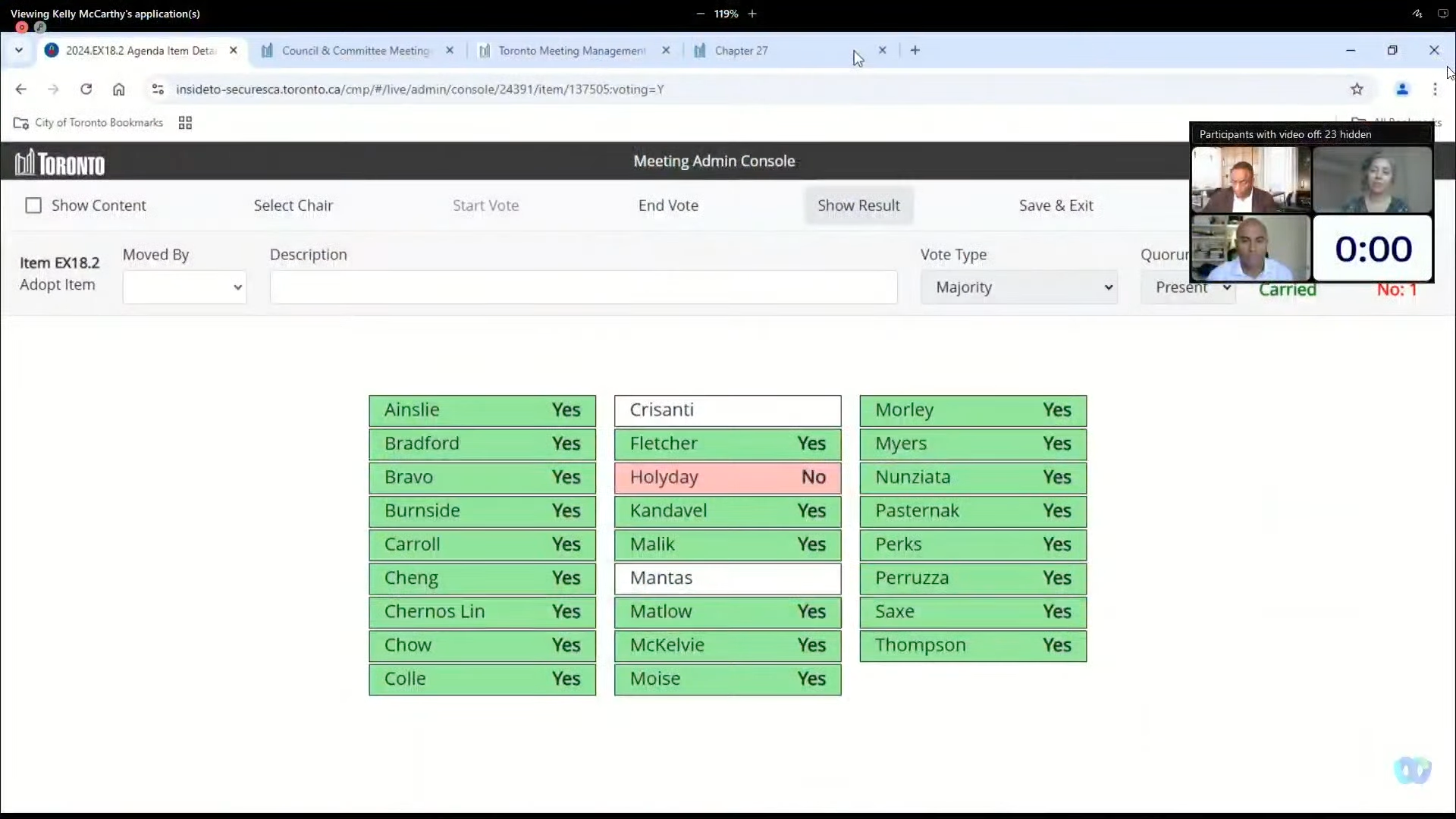This screenshot has width=1456, height=819.
Task: Switch to Toronto Meeting Management tab
Action: 571,50
